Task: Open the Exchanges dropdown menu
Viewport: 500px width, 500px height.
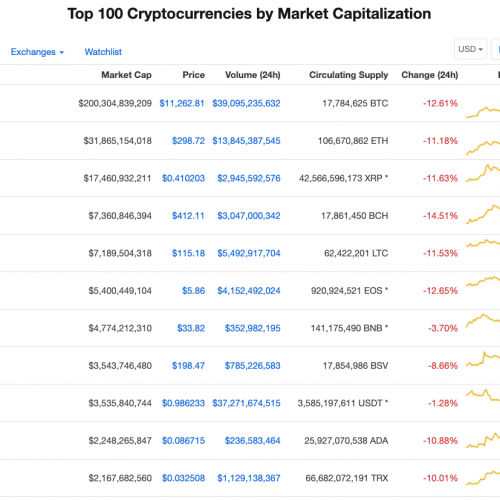Action: click(x=37, y=52)
